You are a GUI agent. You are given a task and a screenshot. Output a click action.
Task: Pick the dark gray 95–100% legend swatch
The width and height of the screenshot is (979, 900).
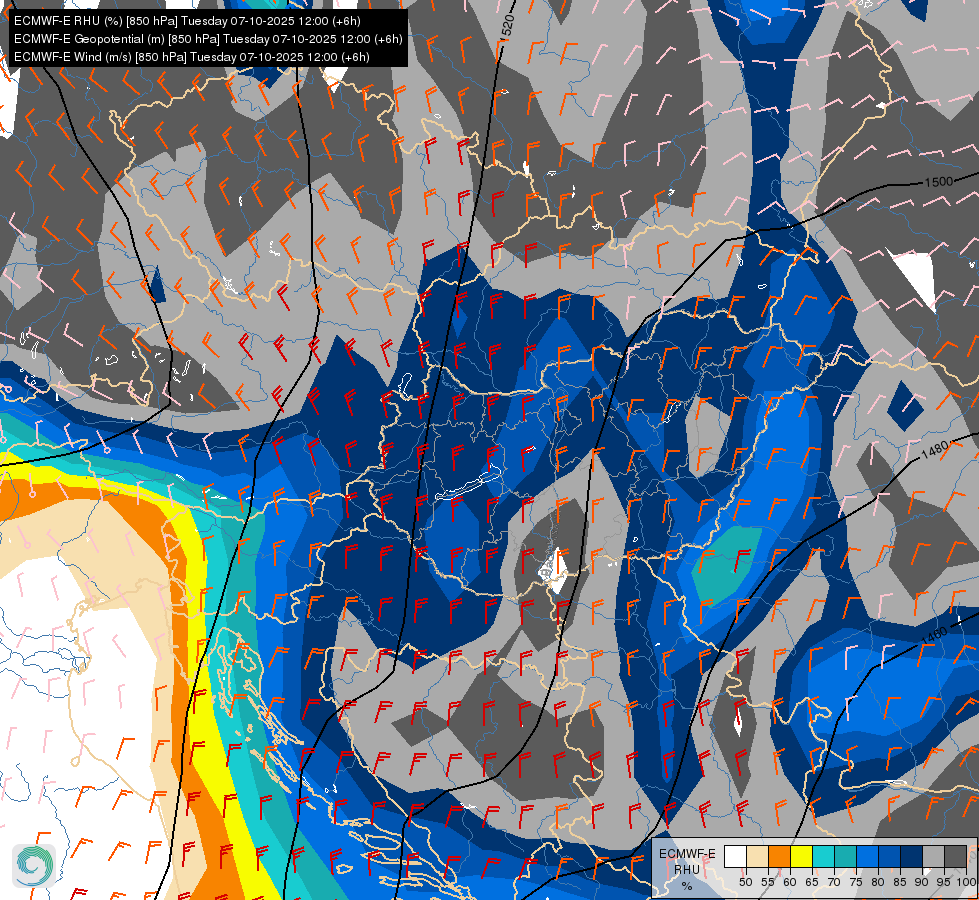click(955, 856)
